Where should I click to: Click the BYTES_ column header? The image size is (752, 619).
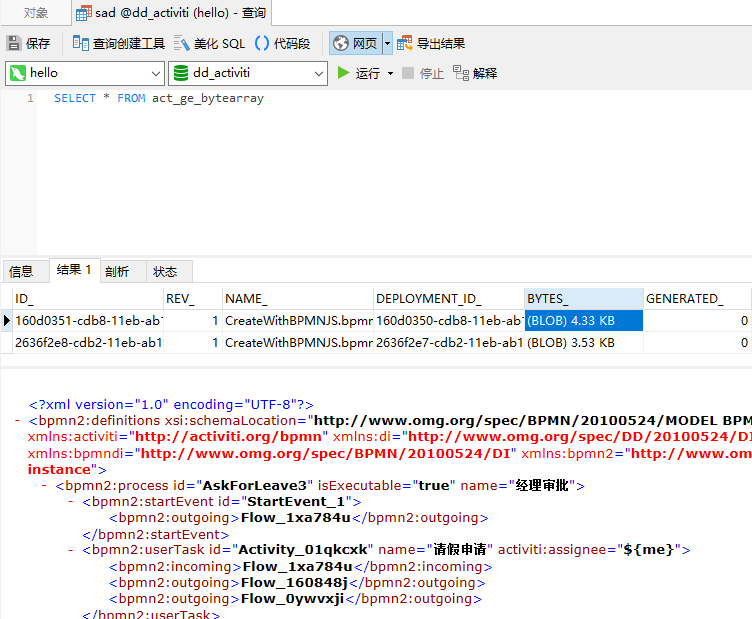tap(584, 299)
